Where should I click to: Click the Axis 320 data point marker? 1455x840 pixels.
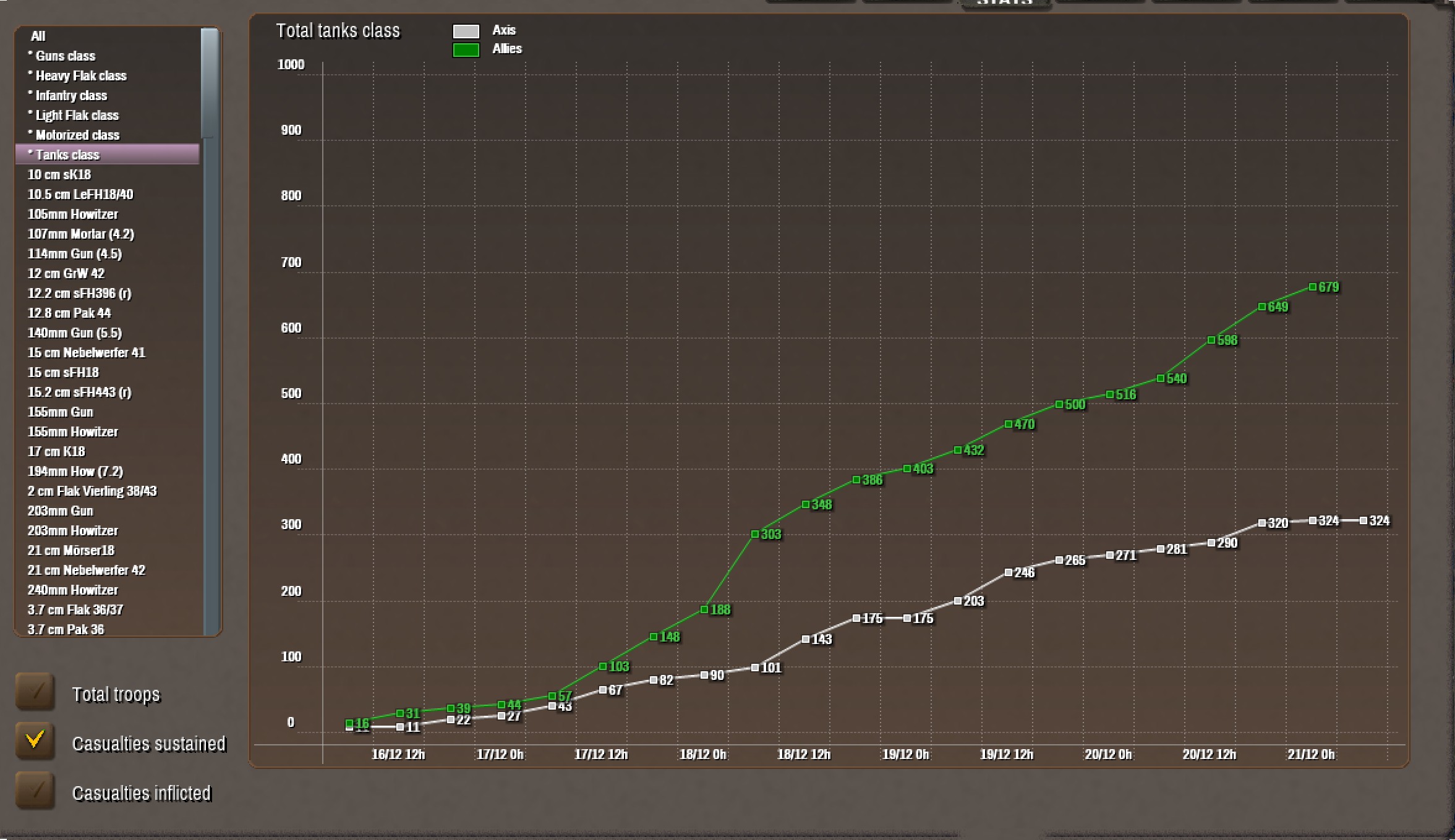[x=1261, y=523]
